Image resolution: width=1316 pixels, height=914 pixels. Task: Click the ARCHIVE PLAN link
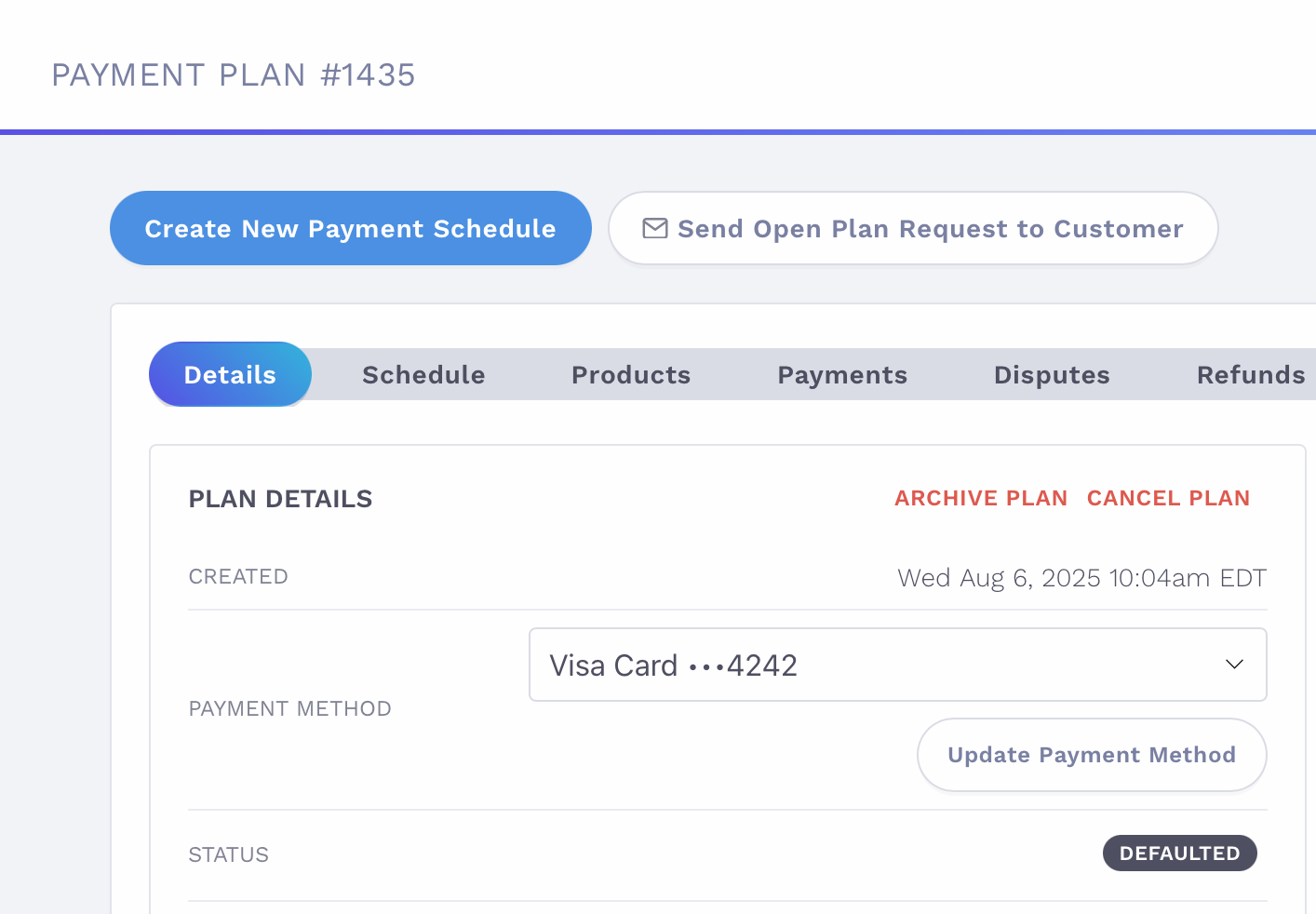(981, 498)
